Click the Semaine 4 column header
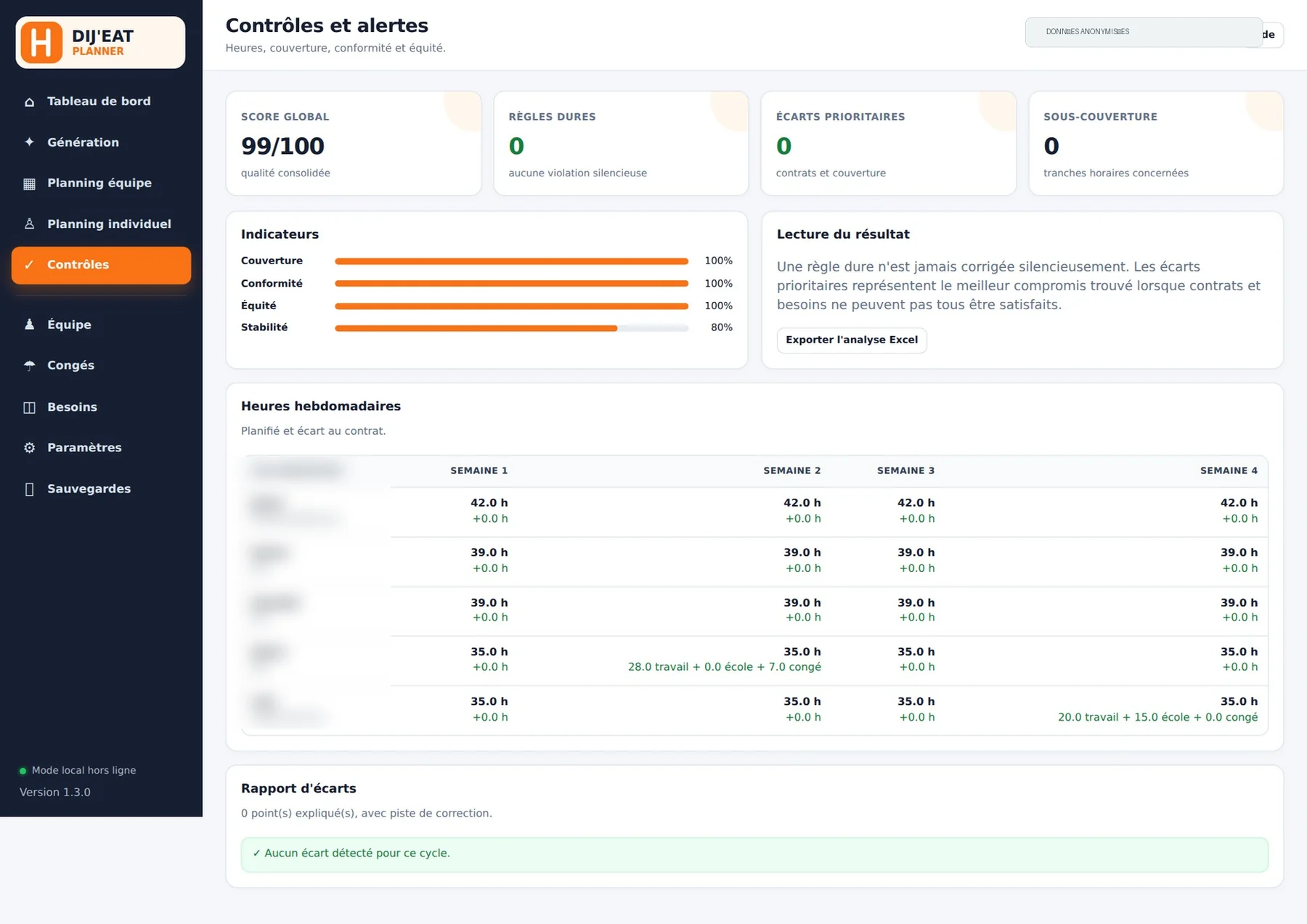Image resolution: width=1307 pixels, height=924 pixels. click(1229, 471)
